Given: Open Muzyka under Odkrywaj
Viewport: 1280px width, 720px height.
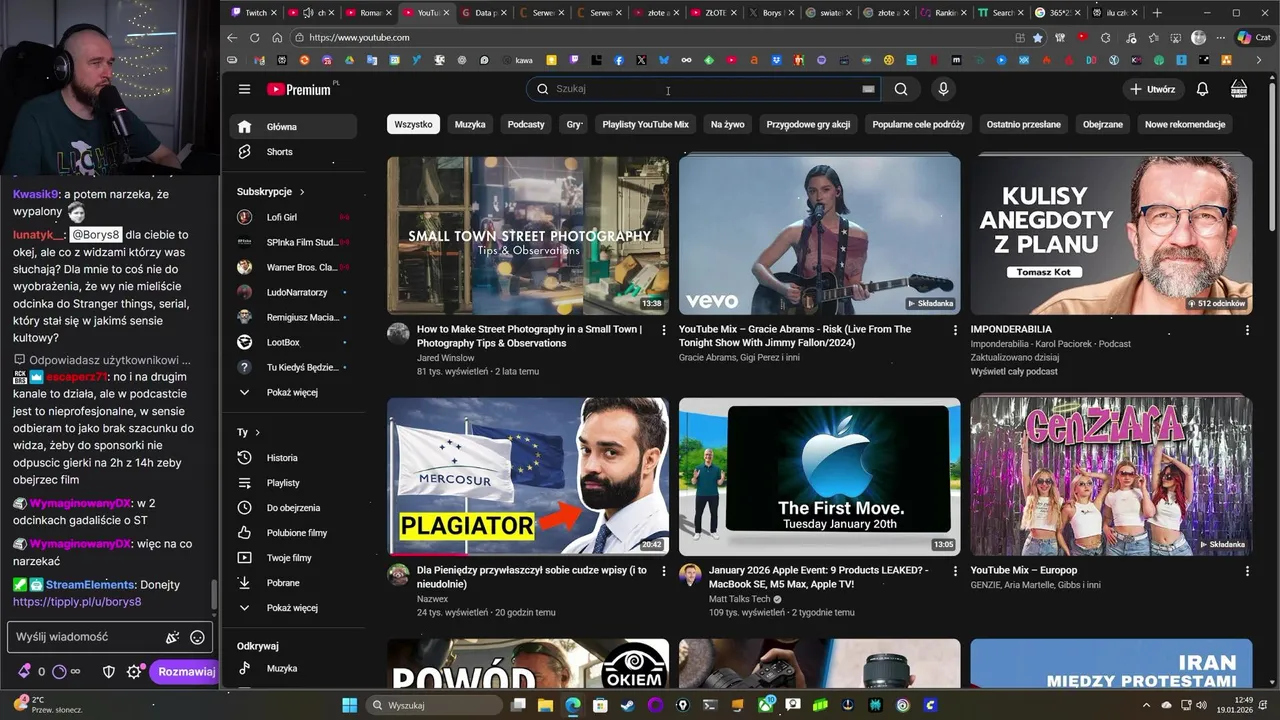Looking at the screenshot, I should coord(294,668).
